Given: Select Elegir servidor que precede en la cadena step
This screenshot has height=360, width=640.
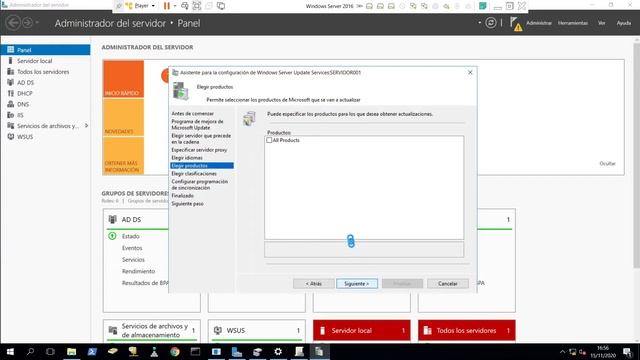Looking at the screenshot, I should (x=201, y=139).
